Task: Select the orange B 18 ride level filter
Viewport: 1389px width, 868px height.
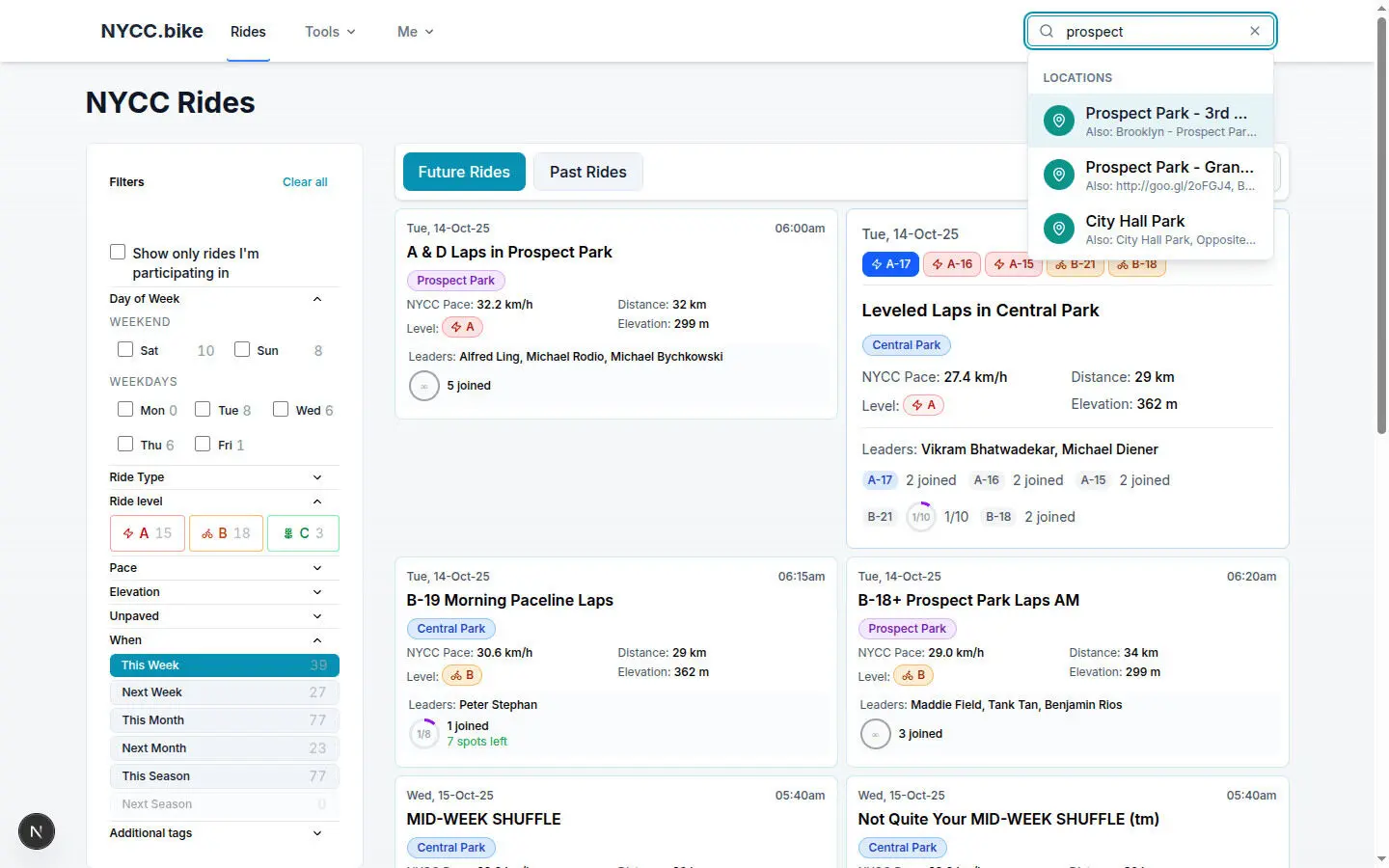Action: (x=225, y=532)
